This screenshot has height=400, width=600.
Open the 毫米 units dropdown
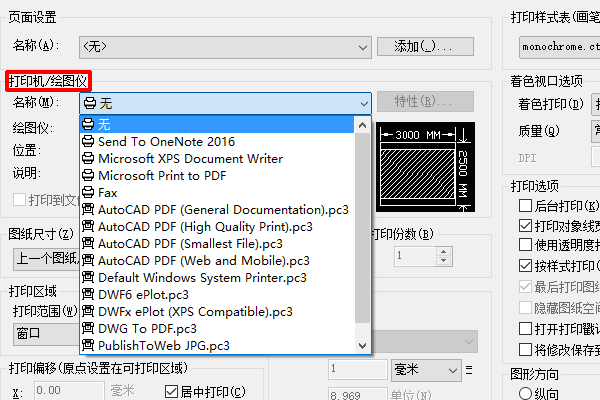pyautogui.click(x=426, y=370)
